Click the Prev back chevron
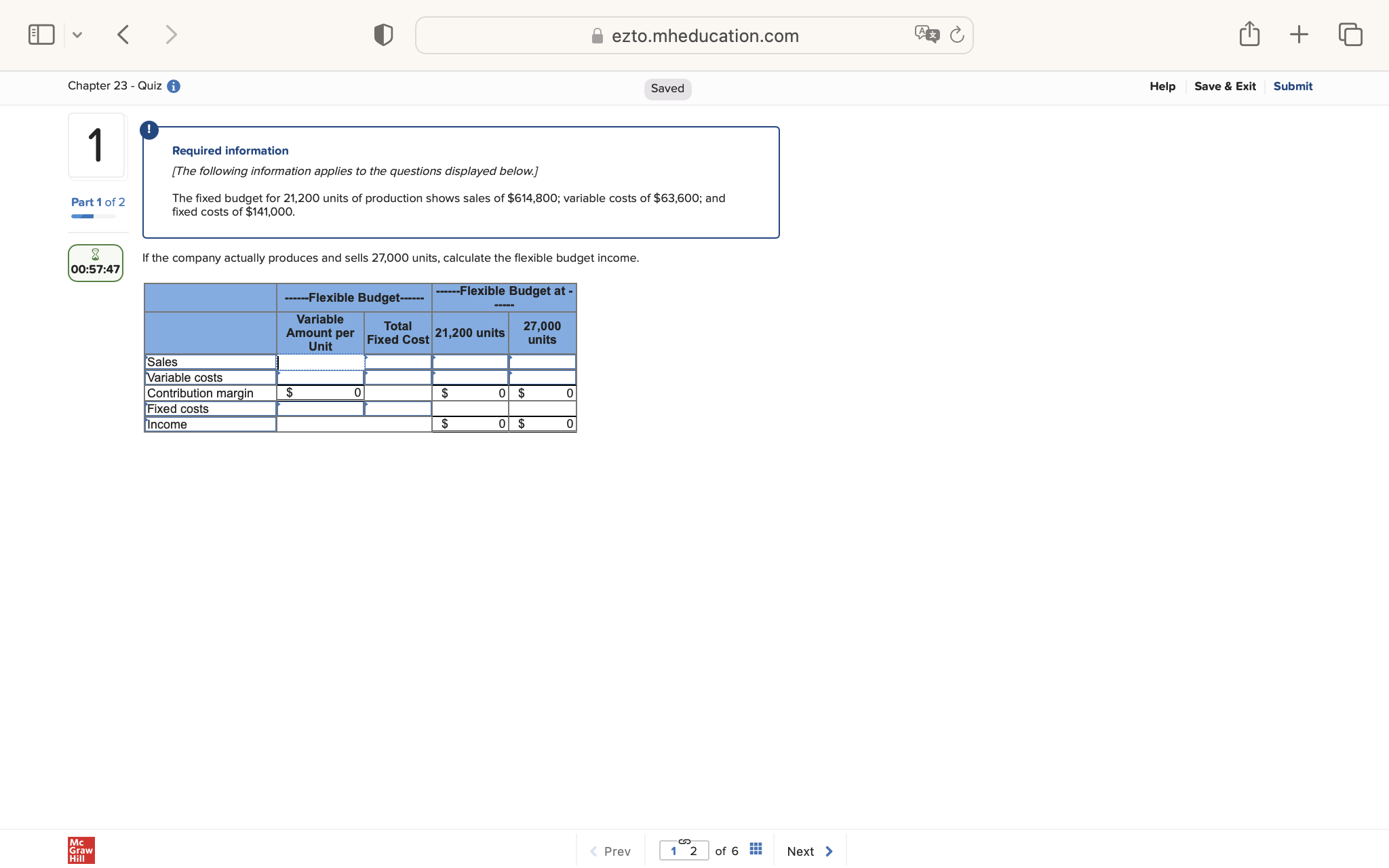1389x868 pixels. pyautogui.click(x=593, y=851)
